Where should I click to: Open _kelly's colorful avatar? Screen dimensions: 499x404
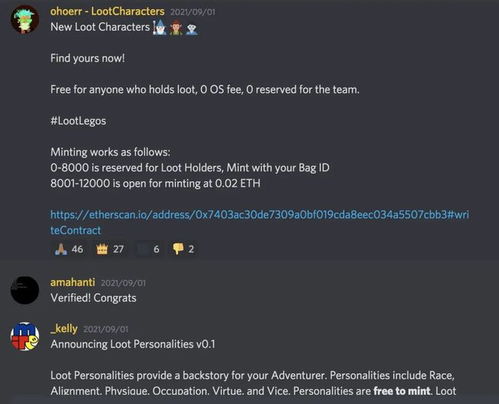[x=25, y=336]
